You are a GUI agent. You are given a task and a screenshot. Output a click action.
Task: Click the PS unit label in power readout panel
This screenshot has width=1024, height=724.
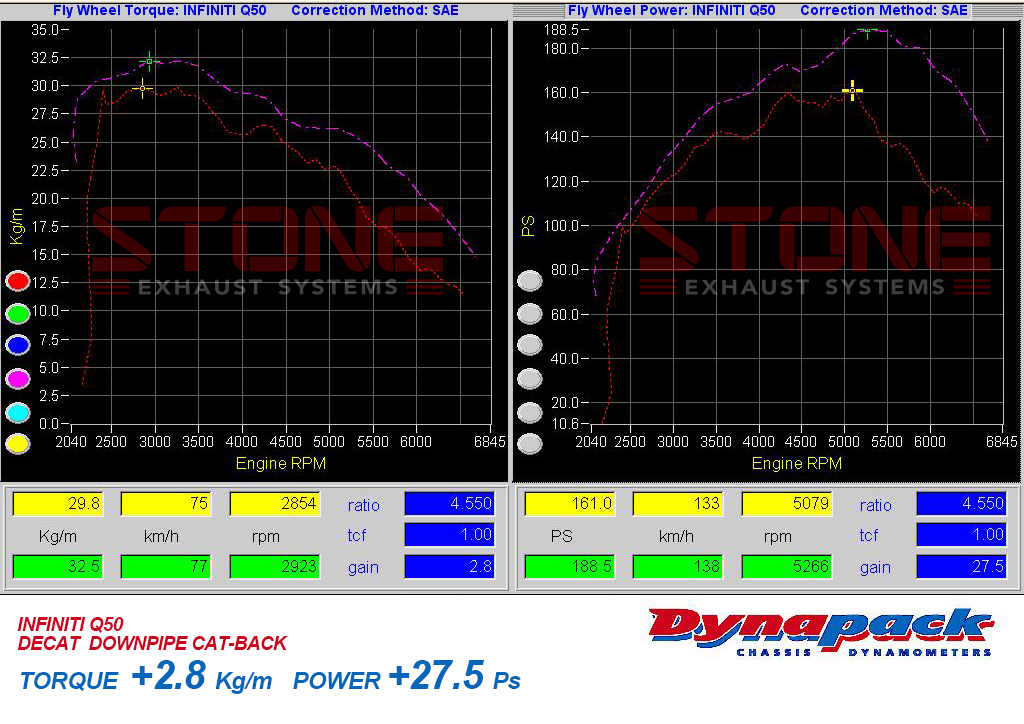point(562,537)
